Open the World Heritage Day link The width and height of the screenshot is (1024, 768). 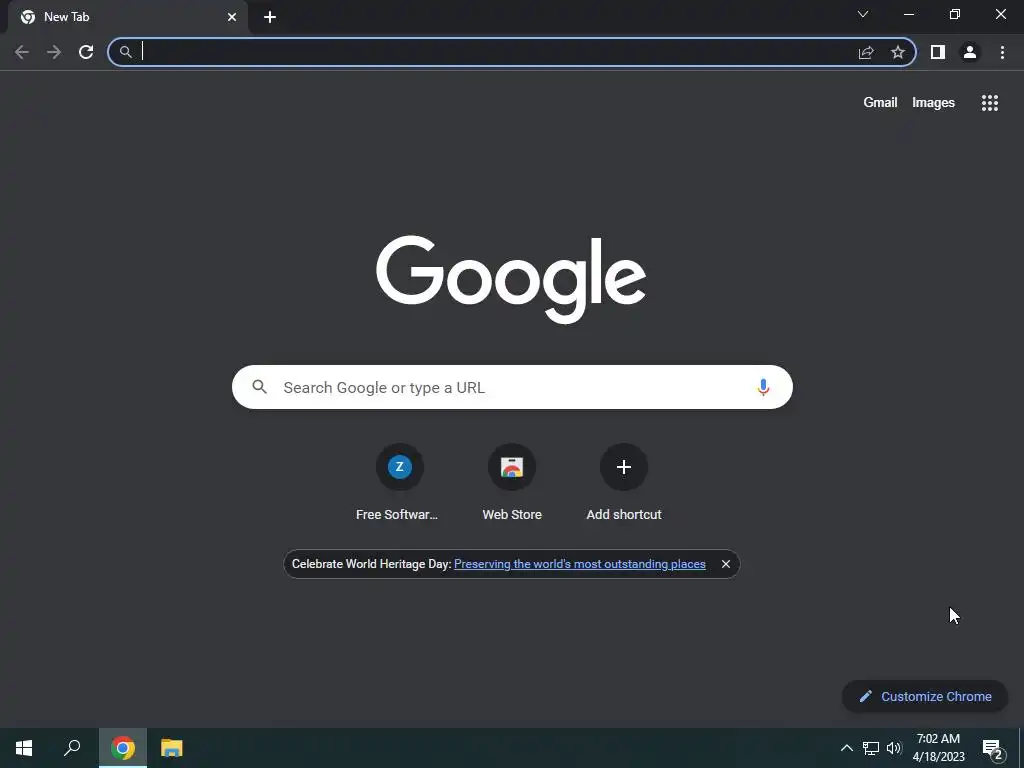click(580, 564)
